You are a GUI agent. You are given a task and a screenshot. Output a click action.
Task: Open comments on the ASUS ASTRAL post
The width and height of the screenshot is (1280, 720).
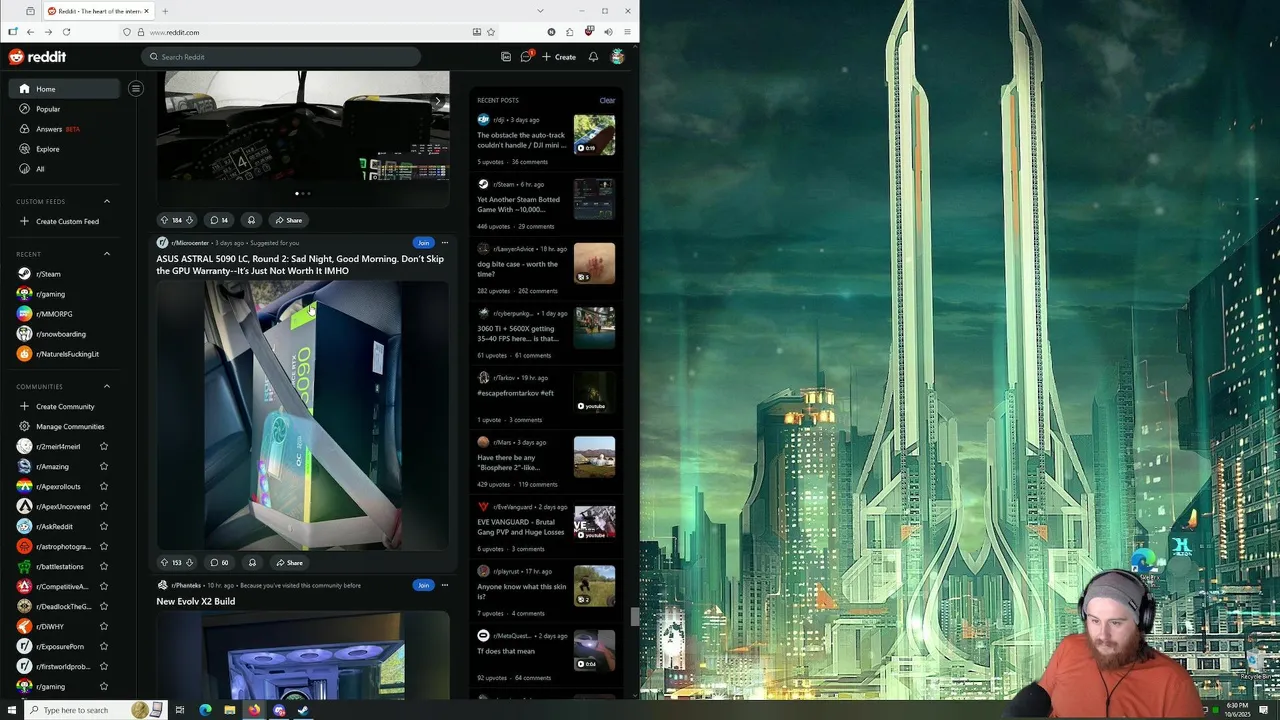tap(219, 563)
